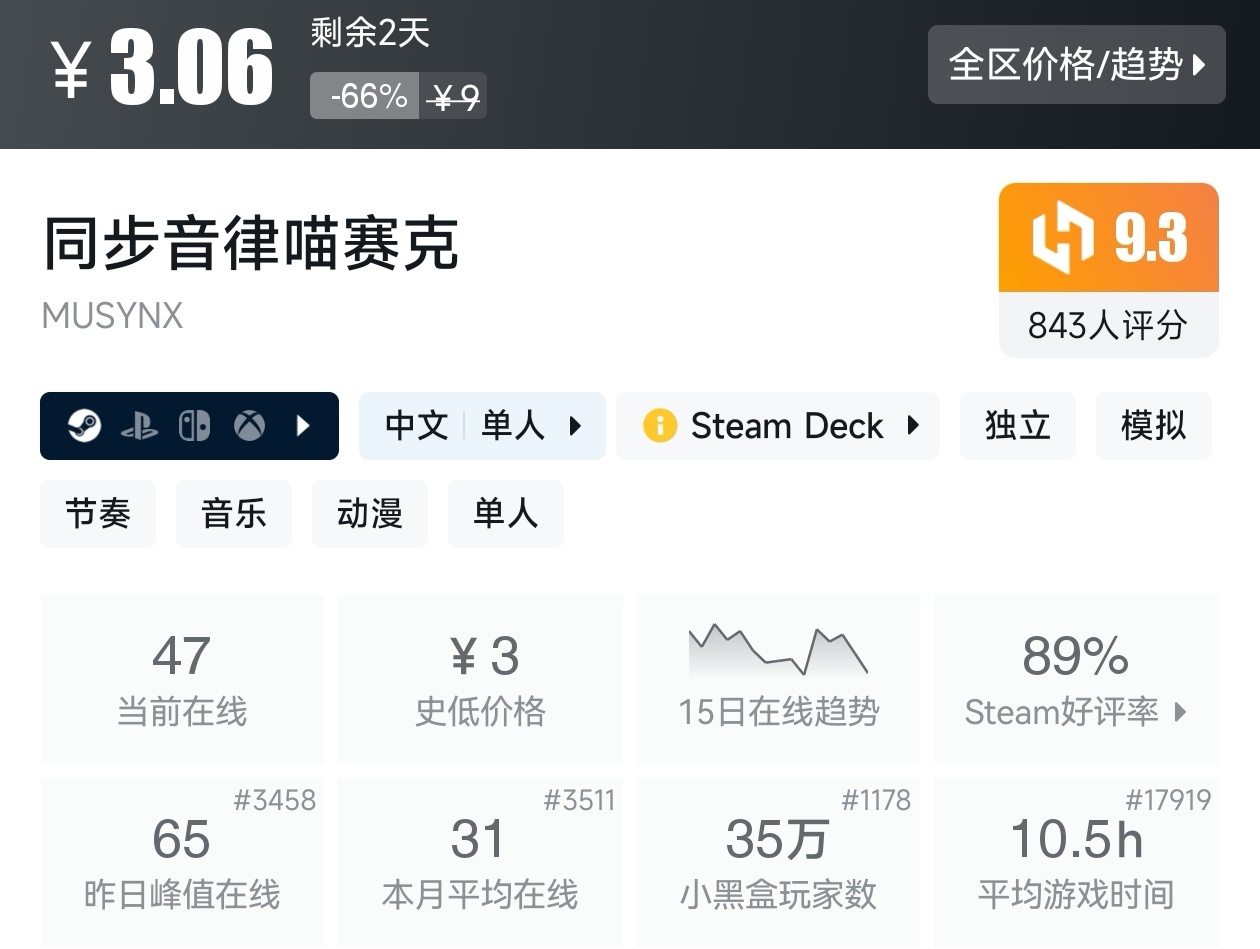The image size is (1260, 949).
Task: Click the PlayStation platform icon
Action: [139, 426]
